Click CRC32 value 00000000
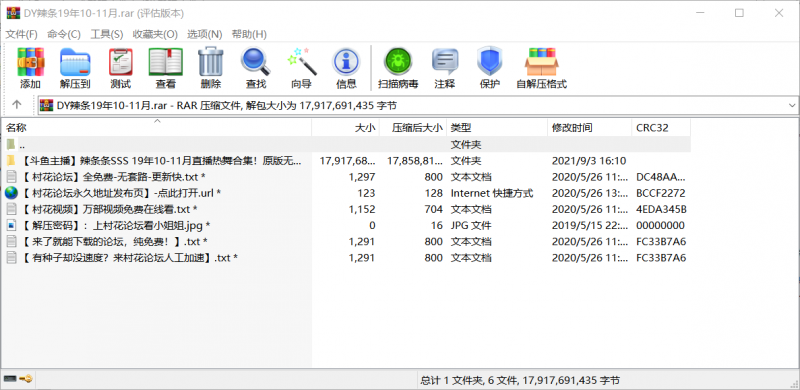The height and width of the screenshot is (390, 800). [660, 225]
